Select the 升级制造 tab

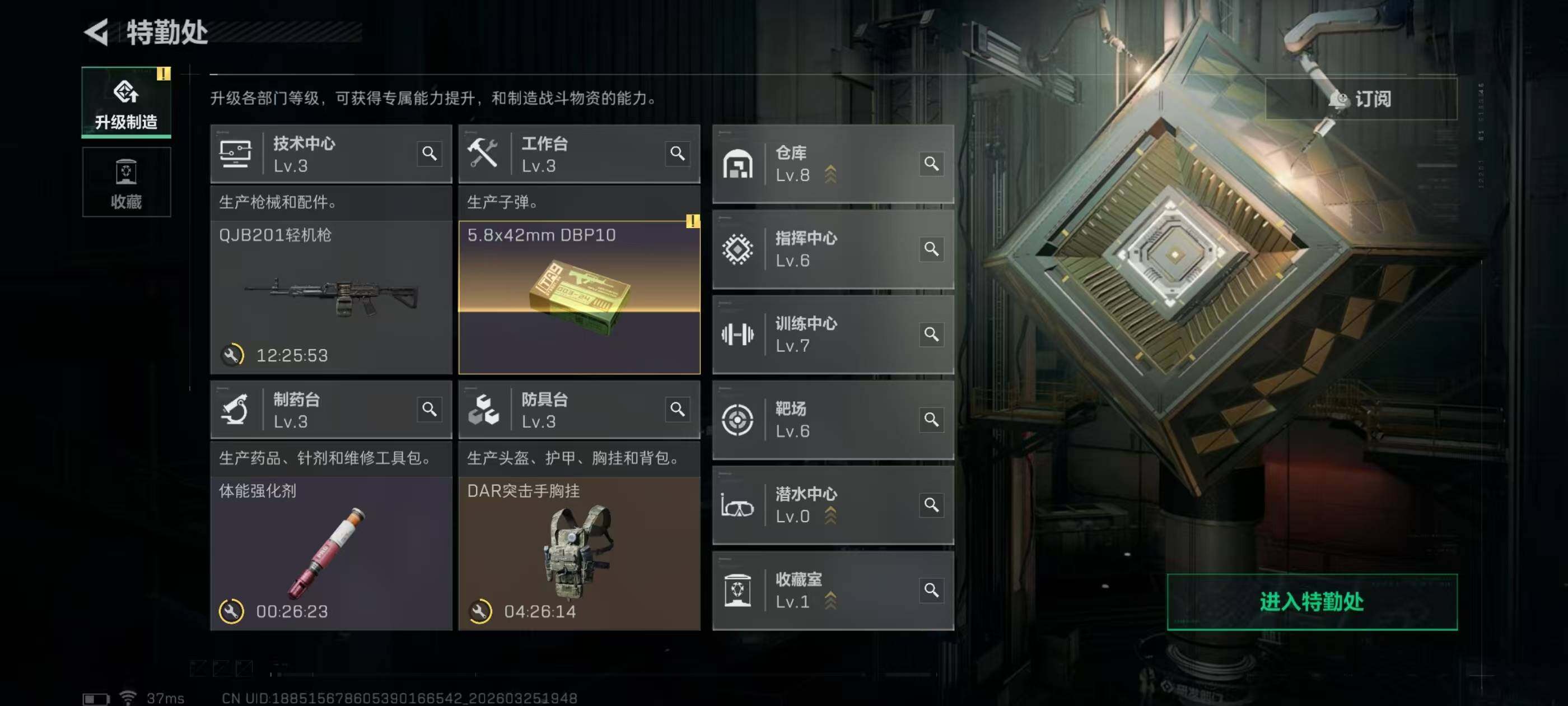(x=127, y=103)
